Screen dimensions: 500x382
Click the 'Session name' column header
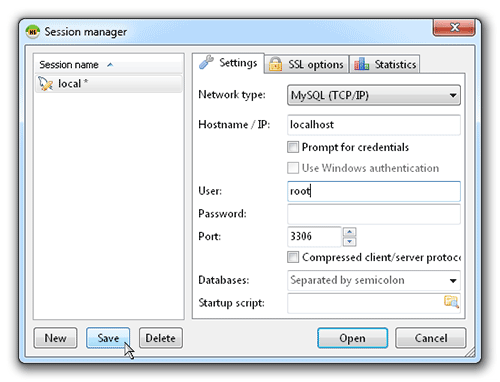coord(109,65)
